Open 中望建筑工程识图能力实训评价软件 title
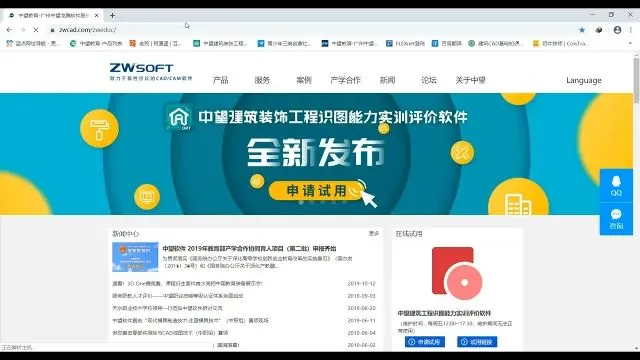The width and height of the screenshot is (640, 360). point(444,313)
